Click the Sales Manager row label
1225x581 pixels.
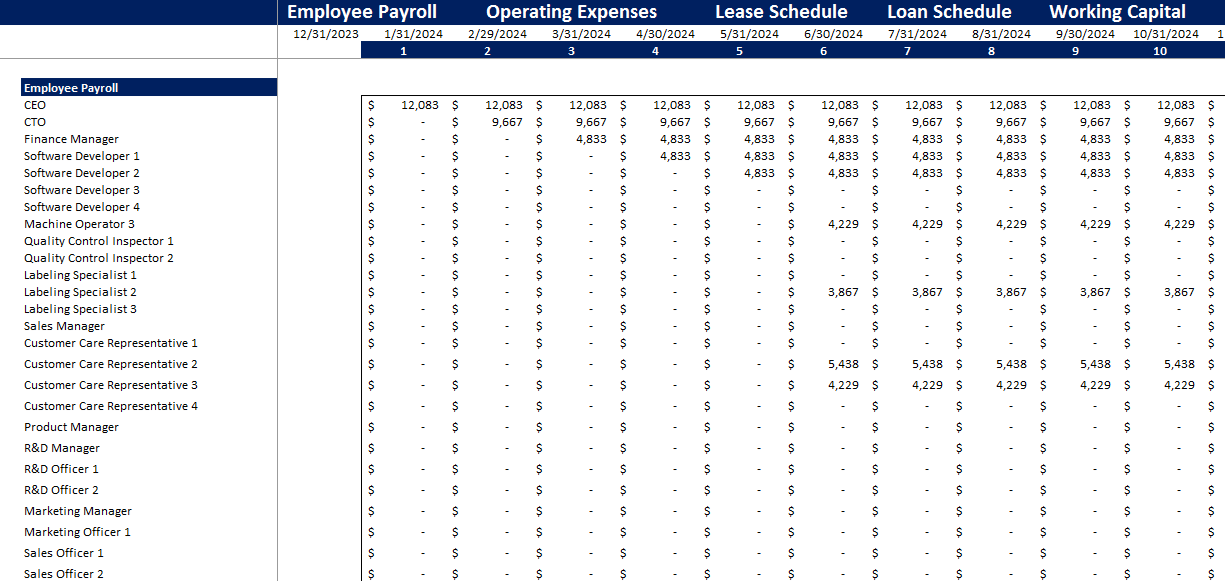click(63, 325)
